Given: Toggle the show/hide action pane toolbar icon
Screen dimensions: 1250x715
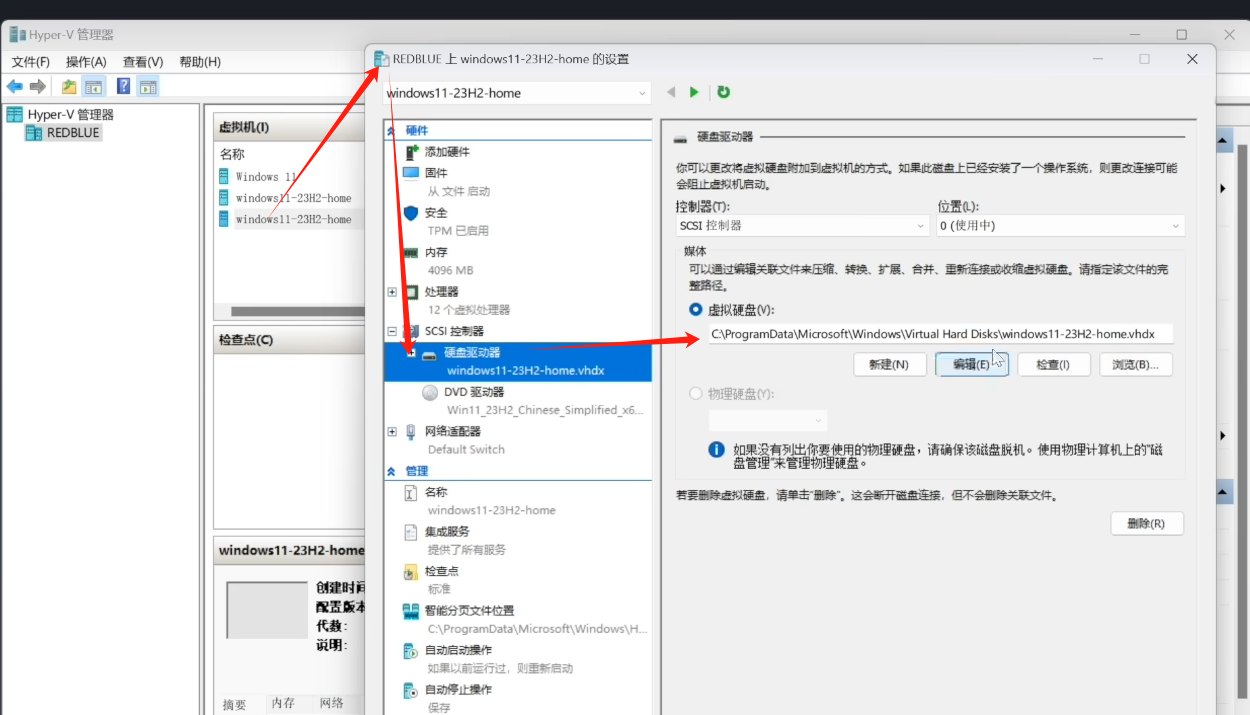Looking at the screenshot, I should 148,87.
